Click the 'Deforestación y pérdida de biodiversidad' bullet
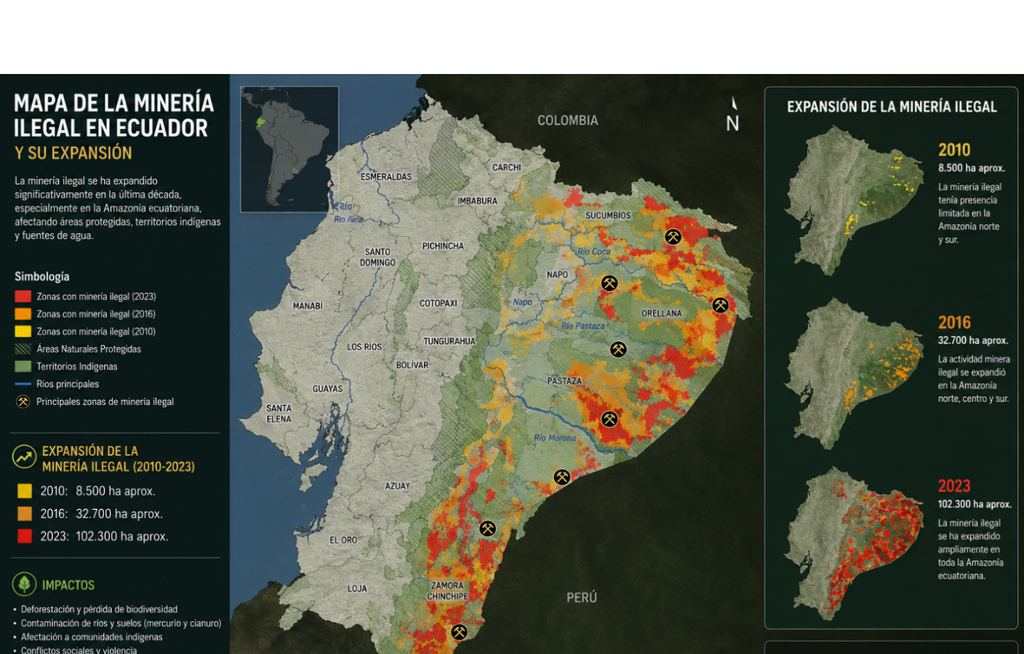1024x654 pixels. pyautogui.click(x=99, y=609)
